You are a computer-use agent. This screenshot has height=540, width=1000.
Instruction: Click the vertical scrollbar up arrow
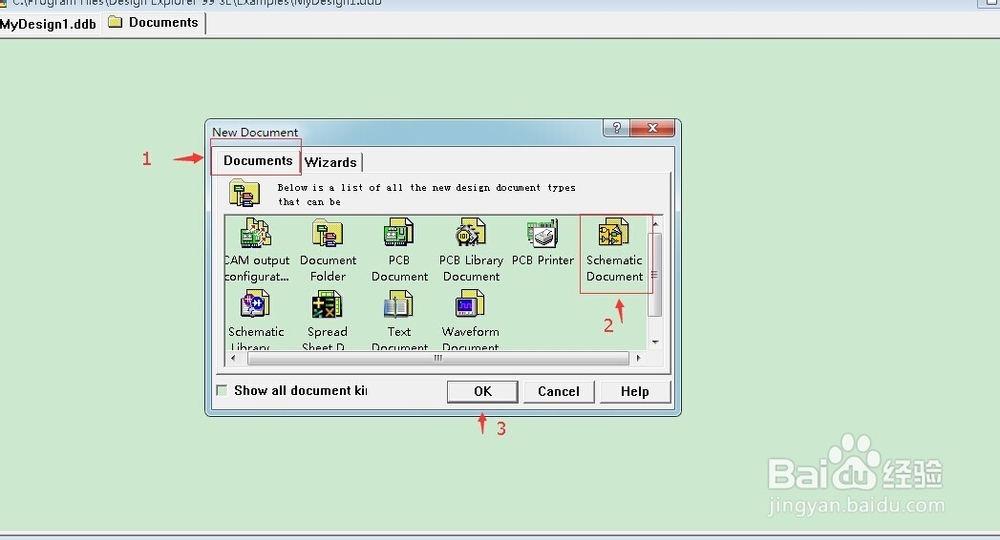[x=655, y=224]
